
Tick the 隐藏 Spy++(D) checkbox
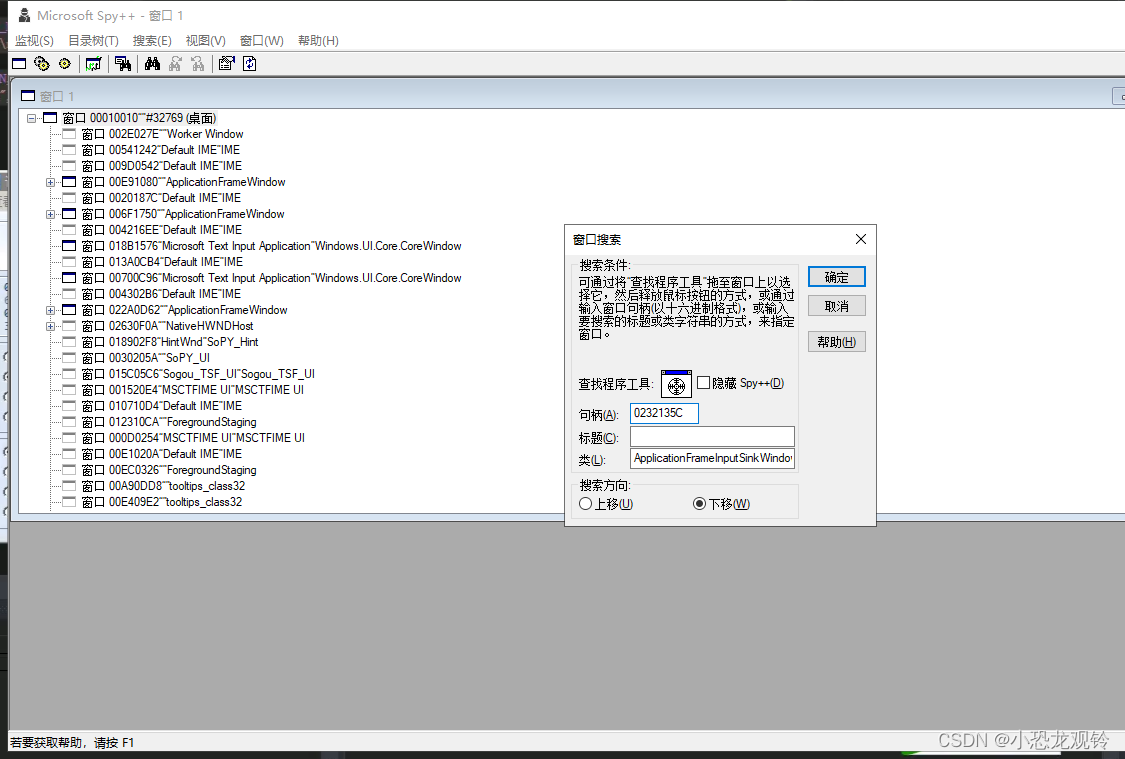(x=703, y=383)
